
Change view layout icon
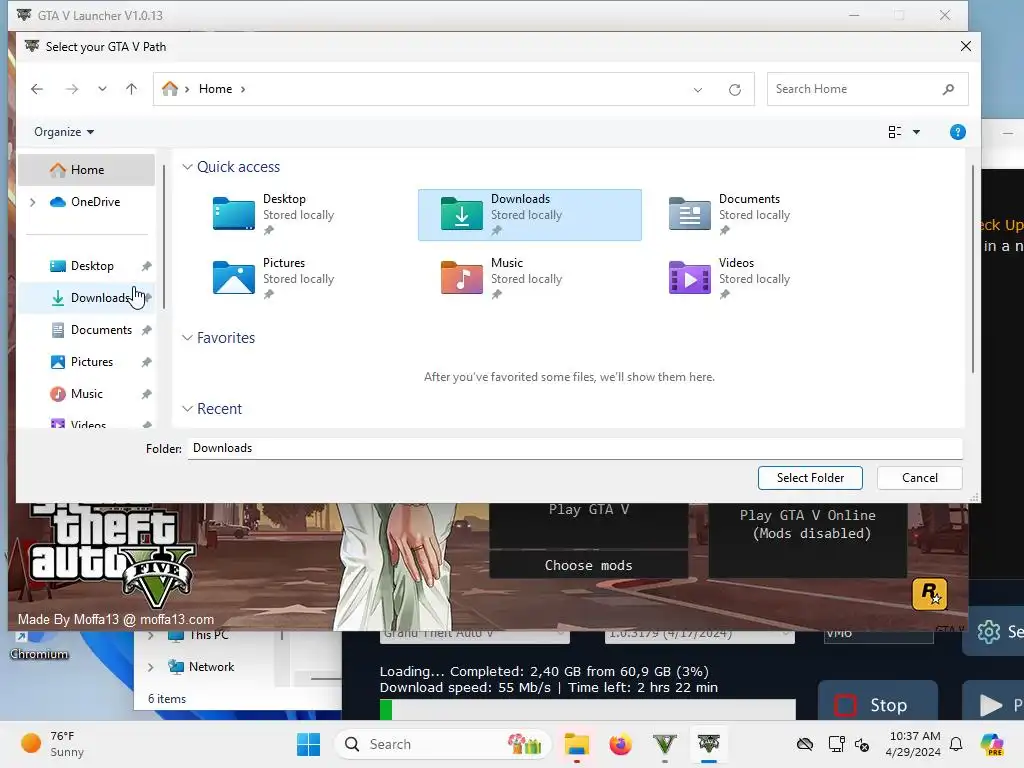(x=895, y=132)
